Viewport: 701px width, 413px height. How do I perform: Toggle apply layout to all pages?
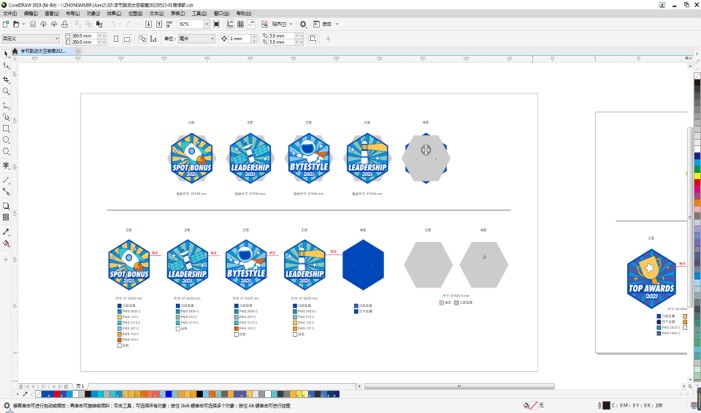coord(142,39)
